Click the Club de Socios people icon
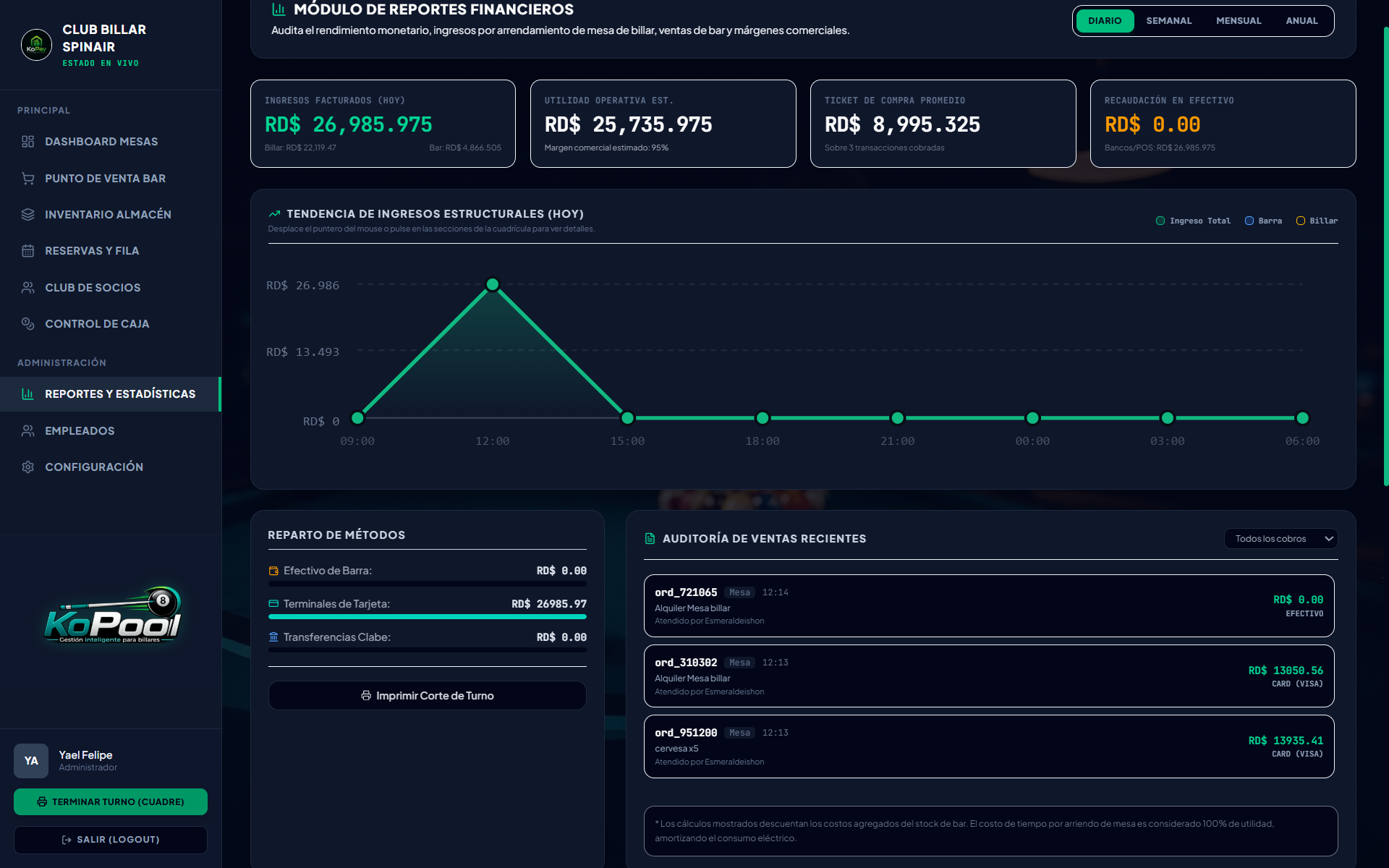Screen dimensions: 1389x868 pos(28,287)
